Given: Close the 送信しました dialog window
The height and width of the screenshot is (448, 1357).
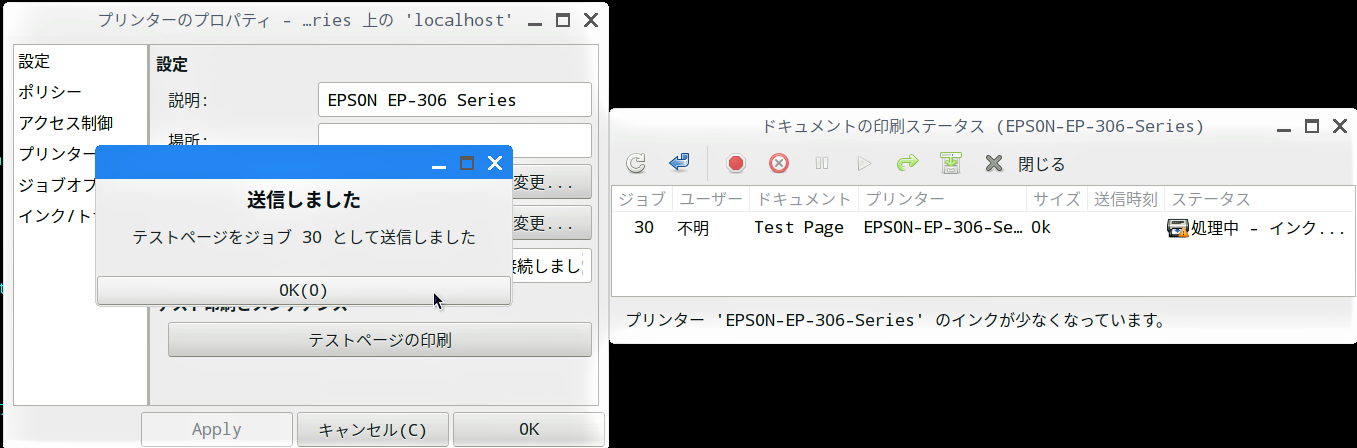Looking at the screenshot, I should coord(494,163).
